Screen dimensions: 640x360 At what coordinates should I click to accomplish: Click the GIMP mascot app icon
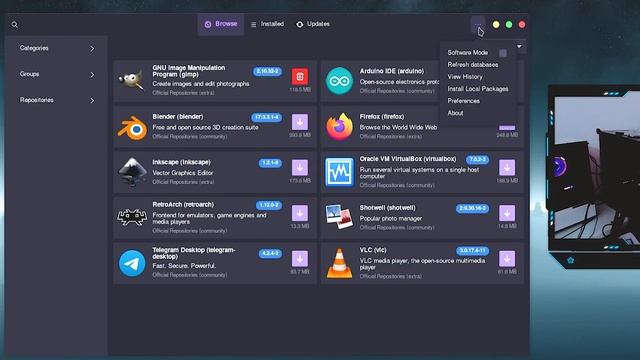(131, 80)
